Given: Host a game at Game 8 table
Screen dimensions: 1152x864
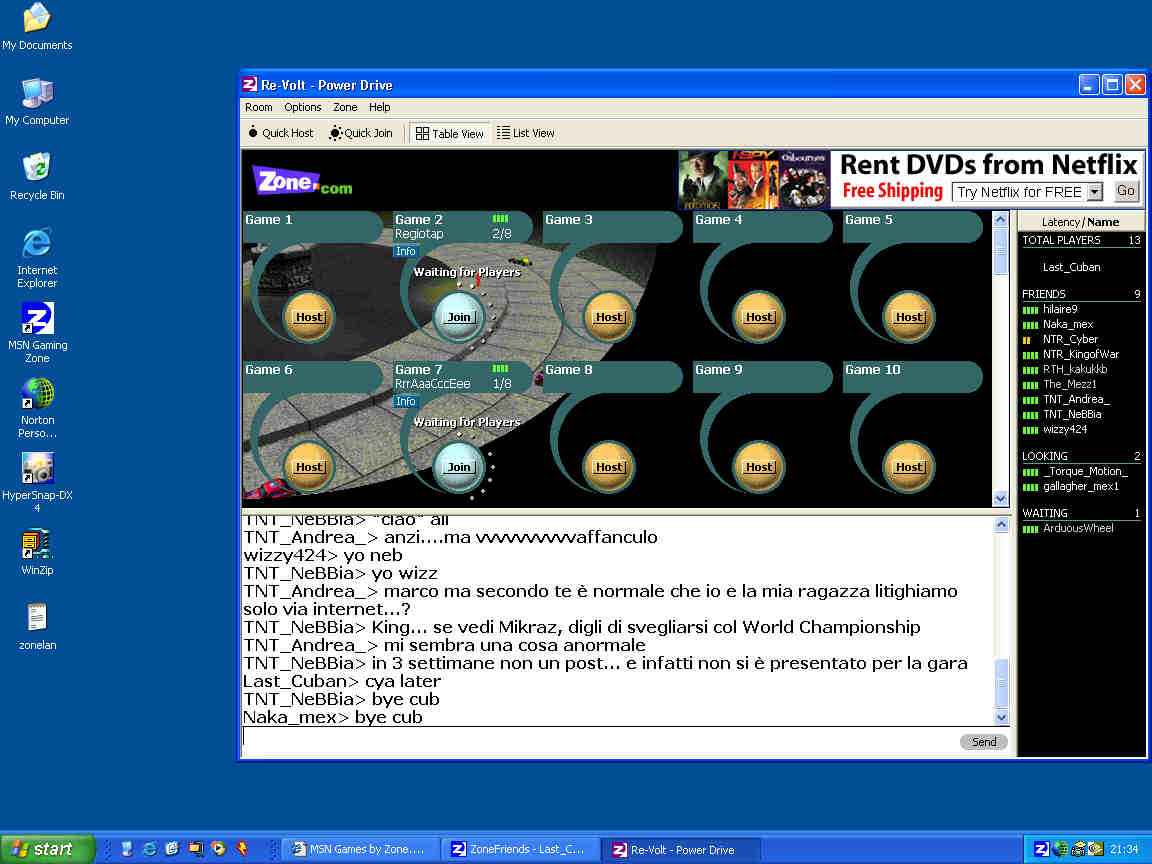Looking at the screenshot, I should 609,467.
